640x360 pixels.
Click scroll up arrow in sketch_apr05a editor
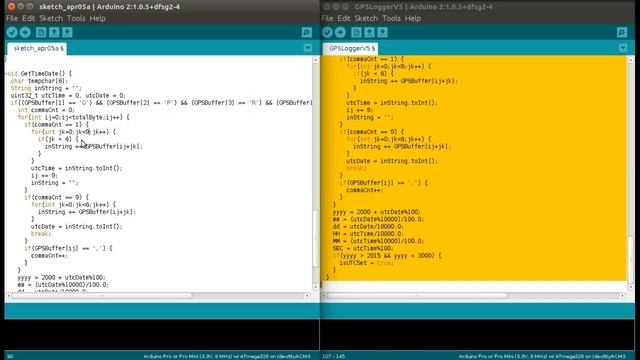(316, 60)
